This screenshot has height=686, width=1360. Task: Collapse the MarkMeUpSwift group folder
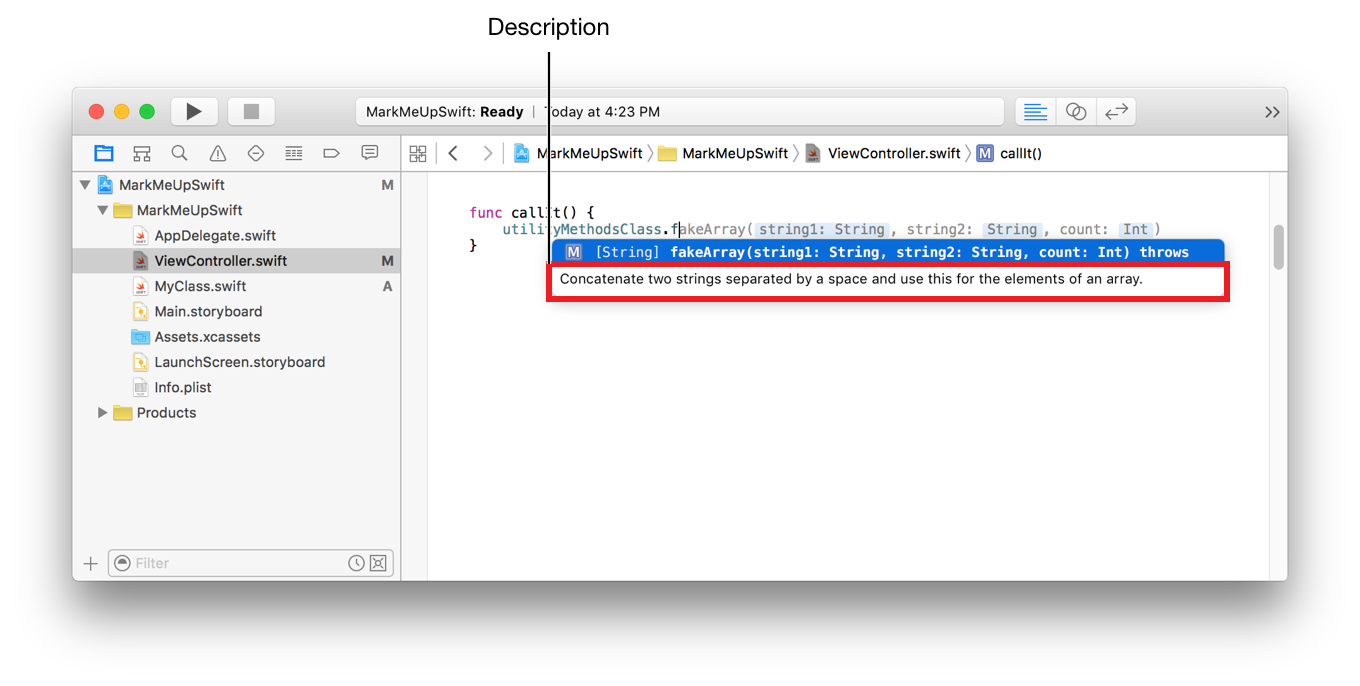tap(102, 210)
